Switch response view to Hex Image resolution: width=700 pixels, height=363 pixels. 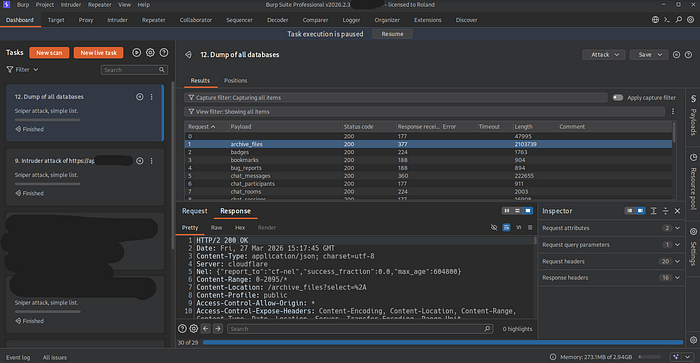click(240, 228)
